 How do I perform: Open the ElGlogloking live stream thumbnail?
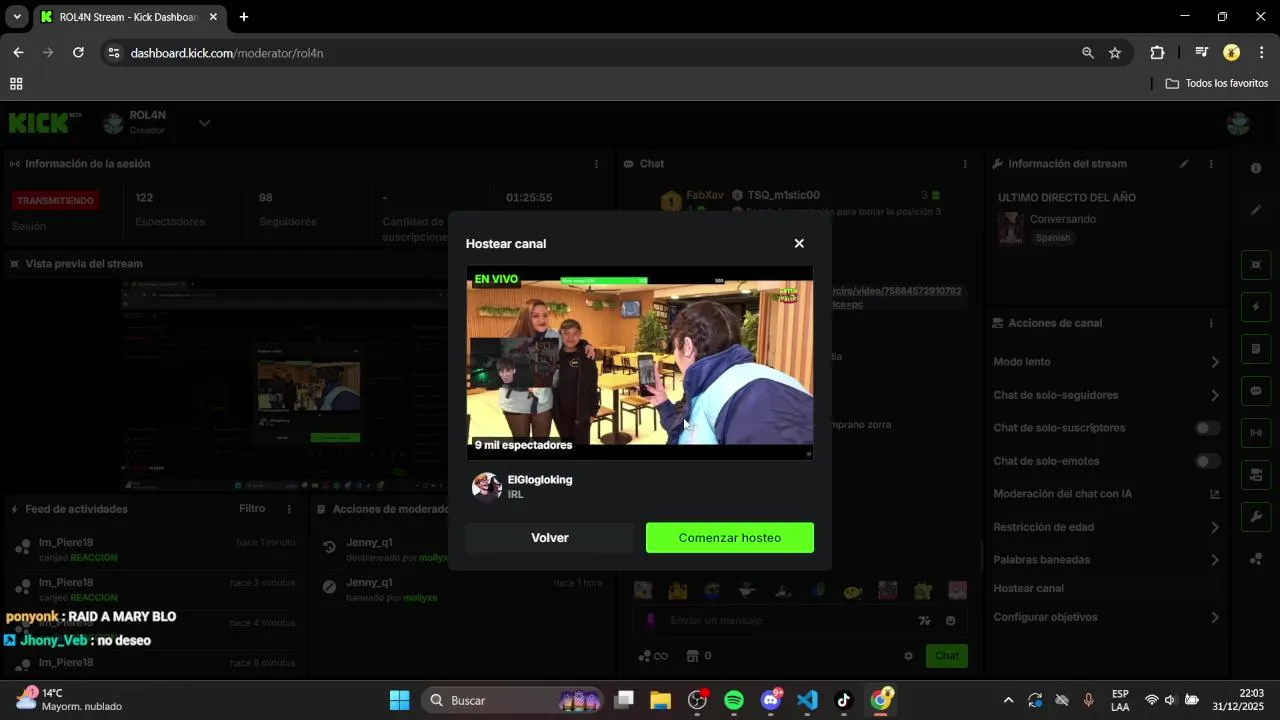pyautogui.click(x=640, y=362)
